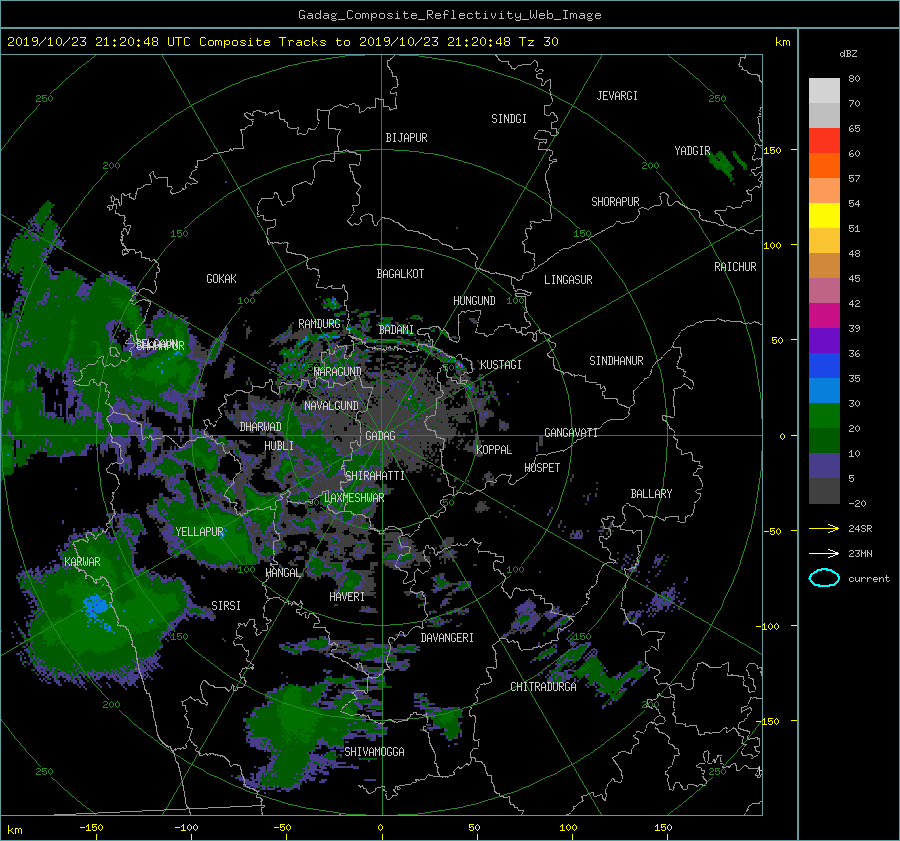Click the RAMDURG city label
900x841 pixels.
click(x=319, y=324)
